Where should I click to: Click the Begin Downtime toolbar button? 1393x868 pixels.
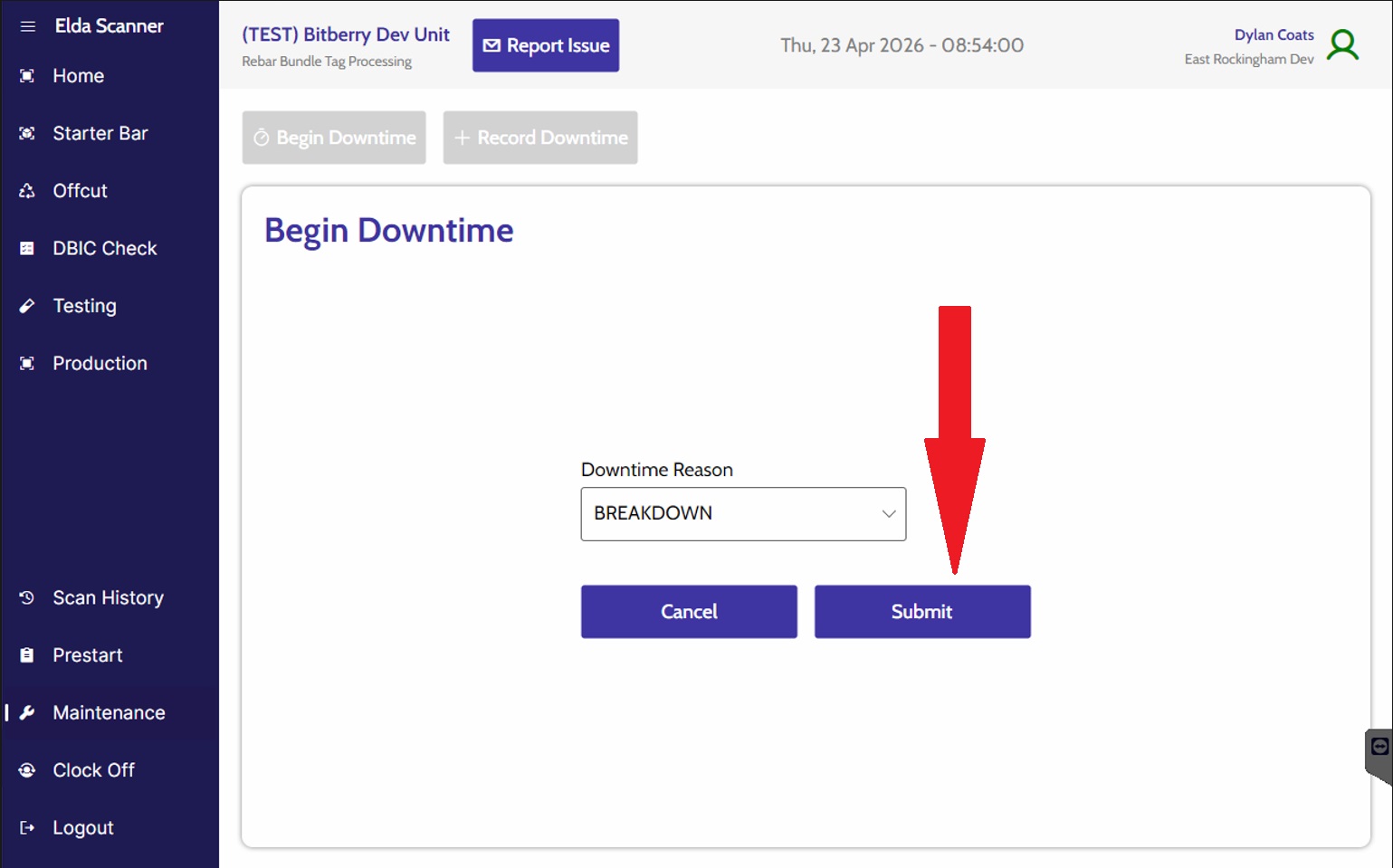coord(334,138)
